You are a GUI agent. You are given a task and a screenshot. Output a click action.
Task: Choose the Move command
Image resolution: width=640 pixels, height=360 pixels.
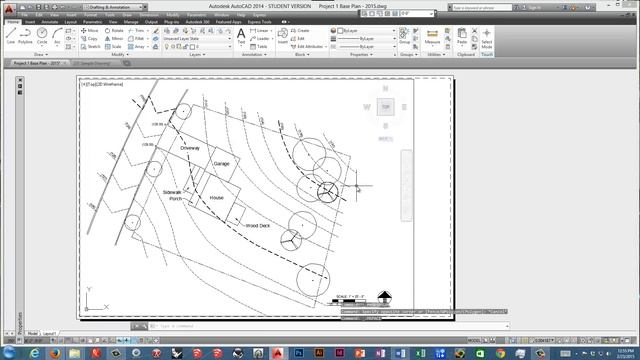(x=89, y=31)
